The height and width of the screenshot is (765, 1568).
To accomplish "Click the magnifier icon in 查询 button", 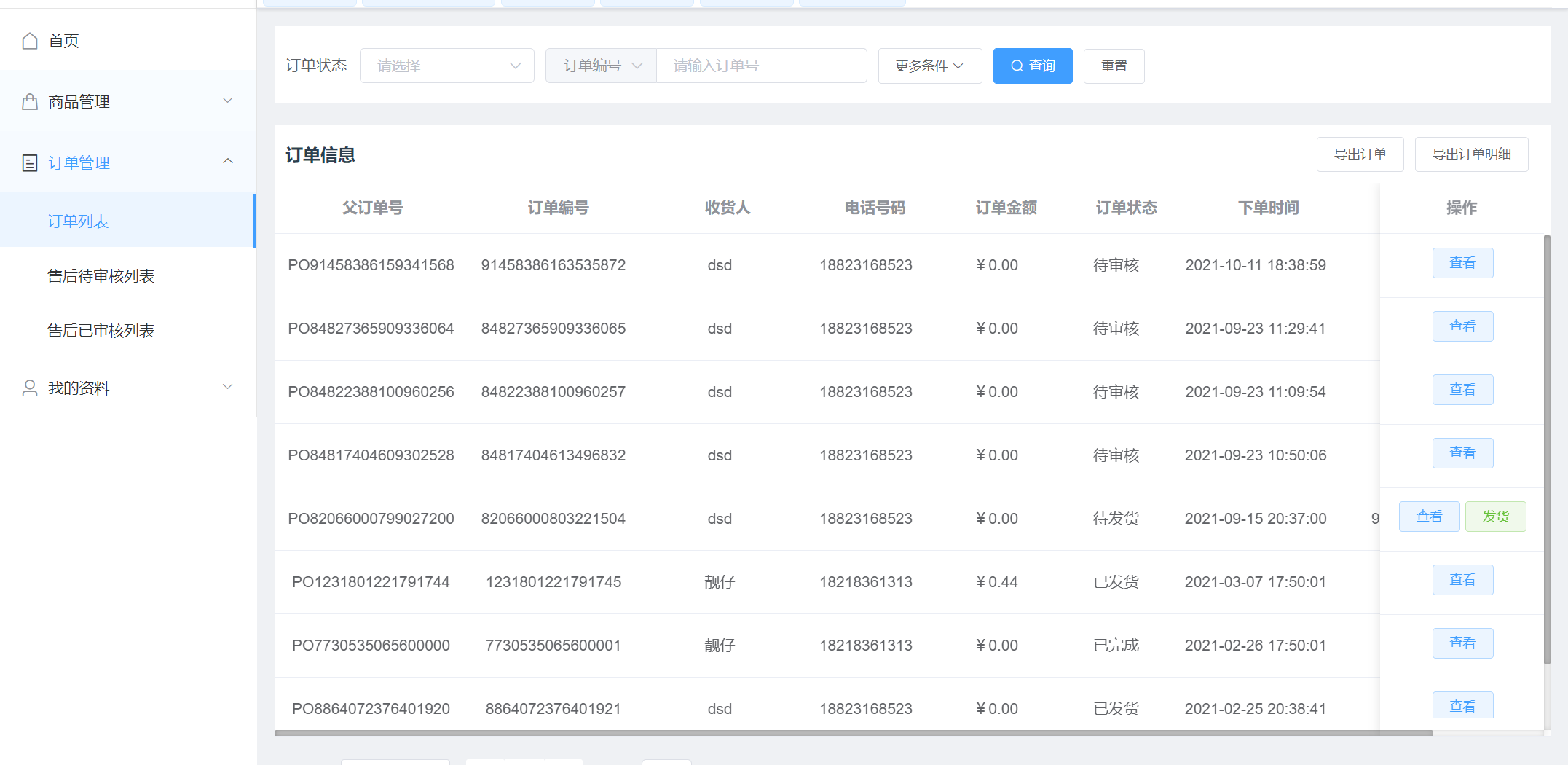I will click(1017, 66).
